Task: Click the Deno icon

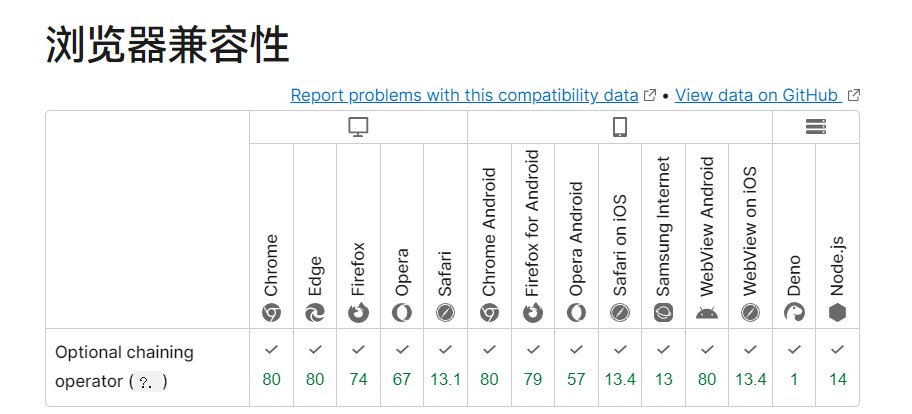Action: click(x=794, y=313)
